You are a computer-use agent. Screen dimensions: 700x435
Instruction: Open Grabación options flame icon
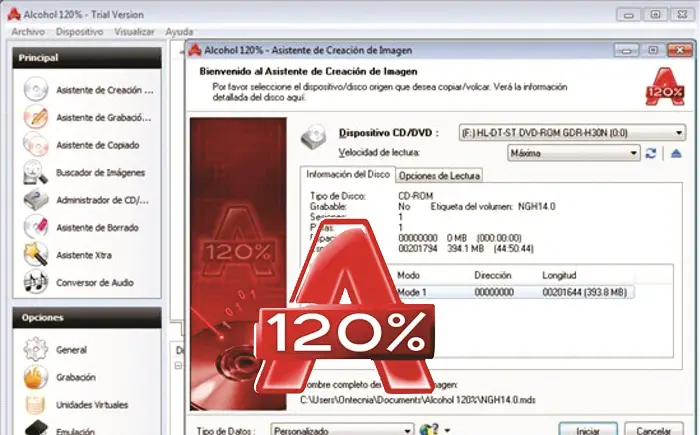click(x=36, y=377)
